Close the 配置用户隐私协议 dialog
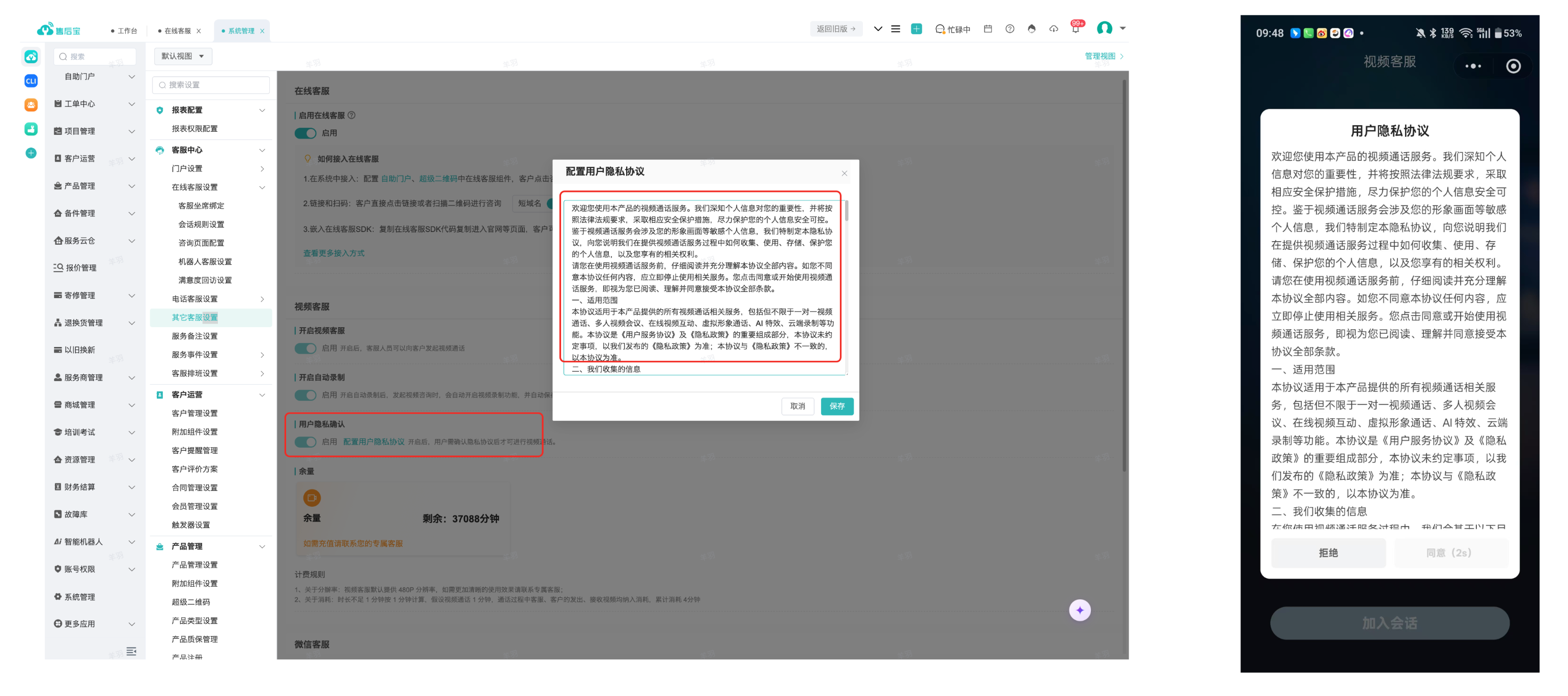 [844, 173]
